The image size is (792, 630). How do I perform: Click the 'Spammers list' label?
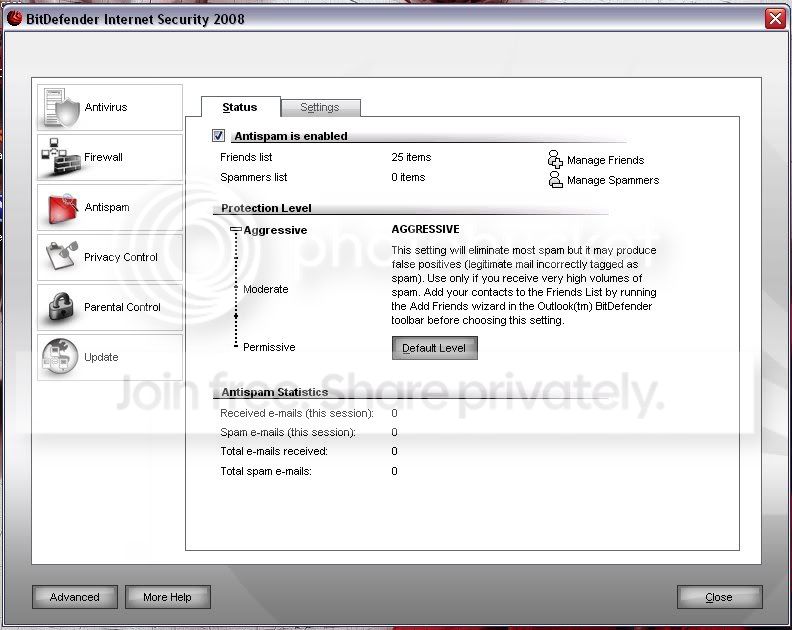click(x=254, y=177)
